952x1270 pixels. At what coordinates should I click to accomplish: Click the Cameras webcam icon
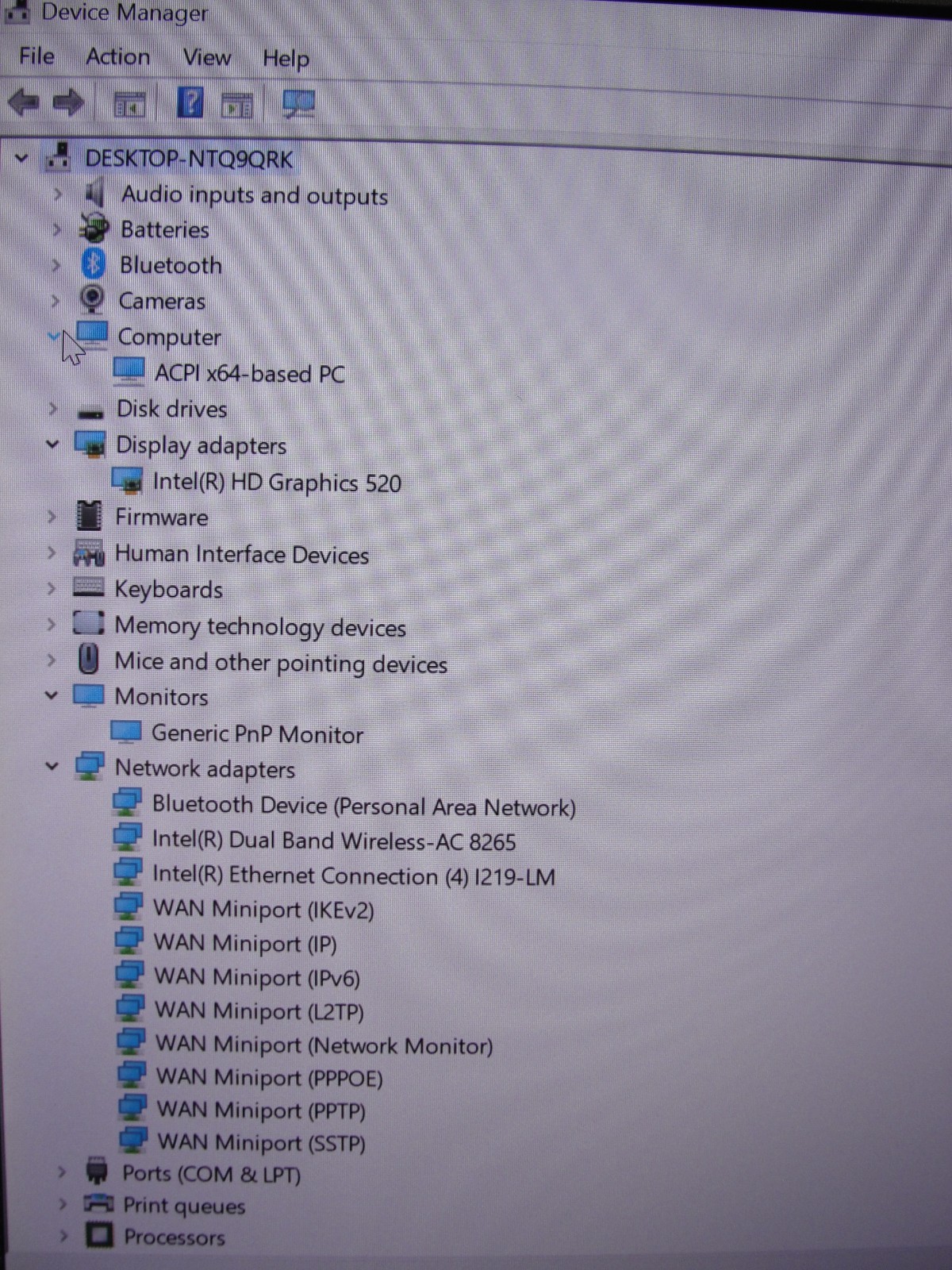[x=92, y=299]
